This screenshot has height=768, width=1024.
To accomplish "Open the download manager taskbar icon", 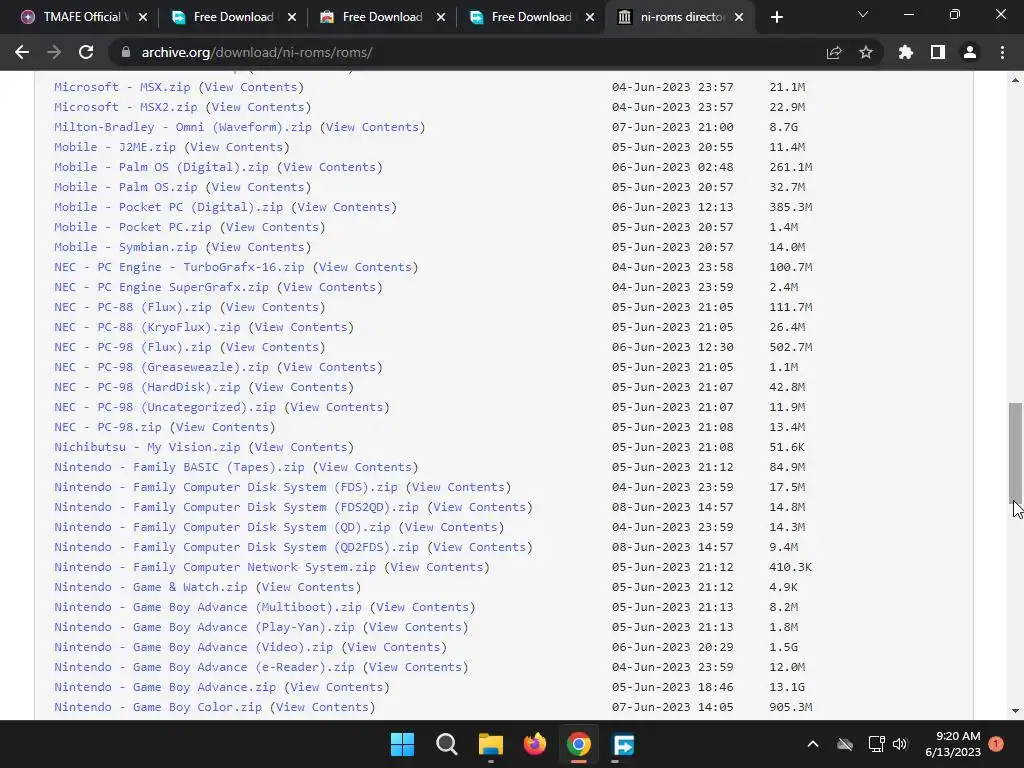I will click(x=623, y=744).
